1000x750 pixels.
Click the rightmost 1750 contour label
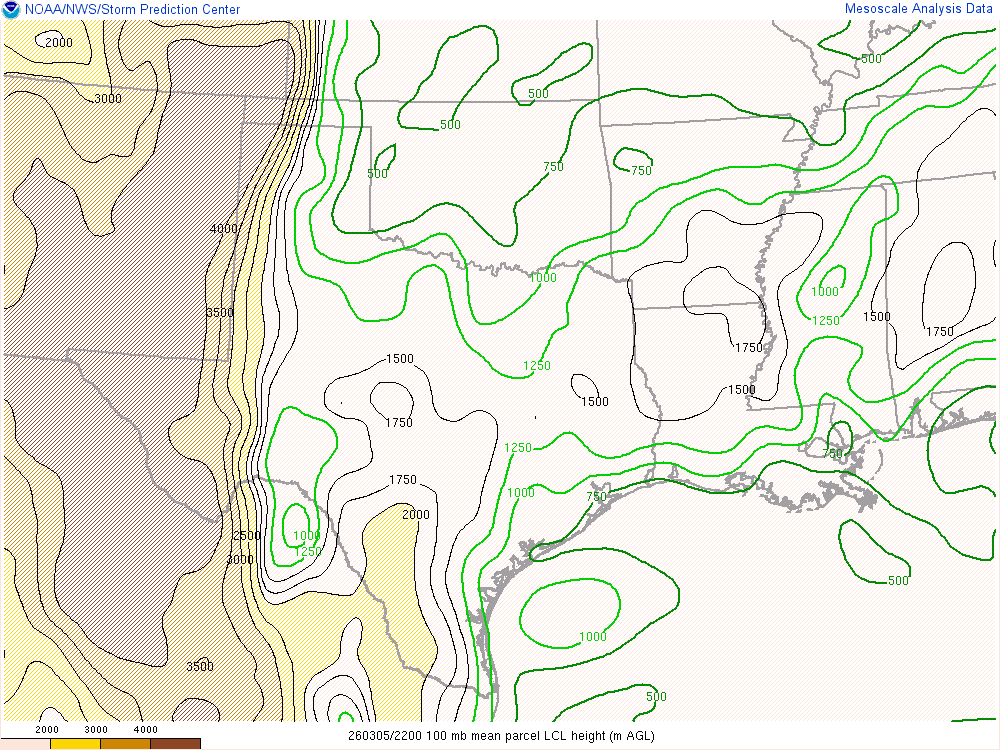[x=940, y=332]
